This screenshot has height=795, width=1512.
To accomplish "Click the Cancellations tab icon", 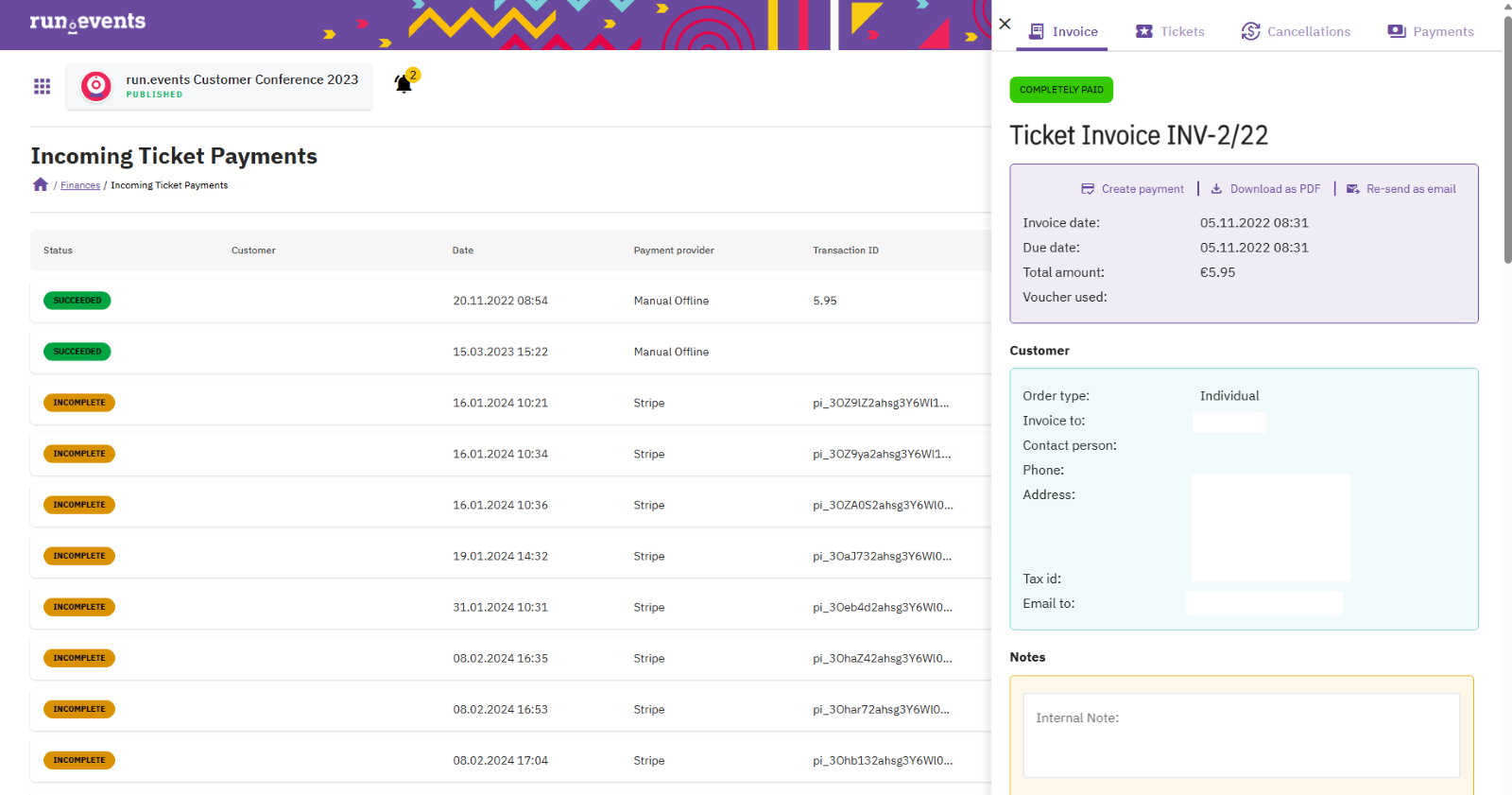I will [1250, 31].
